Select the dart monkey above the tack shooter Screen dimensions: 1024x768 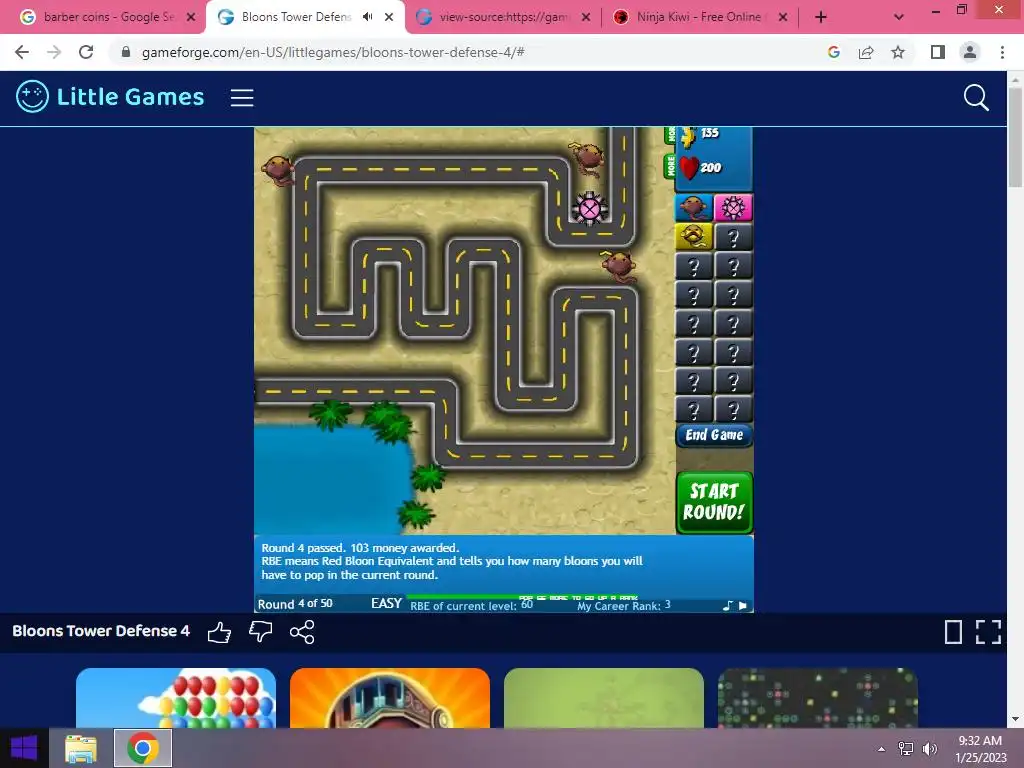588,158
